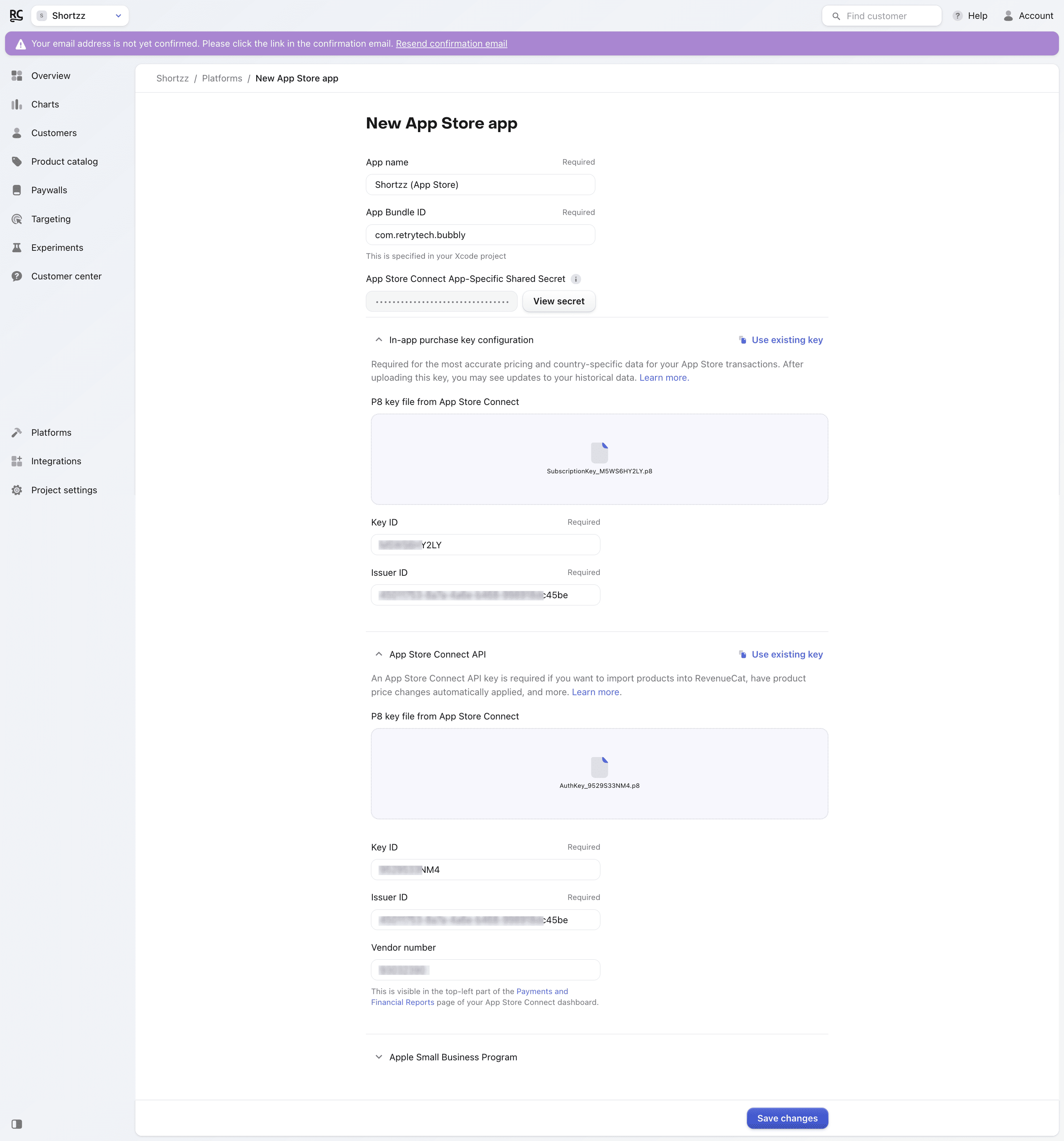The height and width of the screenshot is (1141, 1064).
Task: Open Experiments flask icon
Action: click(x=17, y=248)
